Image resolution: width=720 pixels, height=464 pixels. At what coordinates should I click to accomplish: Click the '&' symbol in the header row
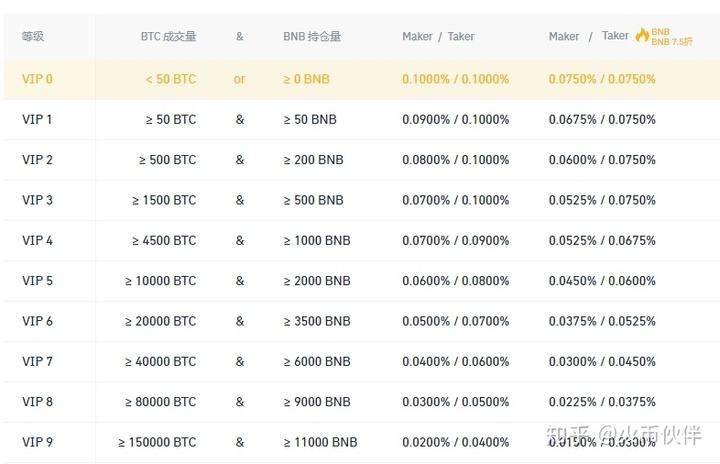(240, 36)
